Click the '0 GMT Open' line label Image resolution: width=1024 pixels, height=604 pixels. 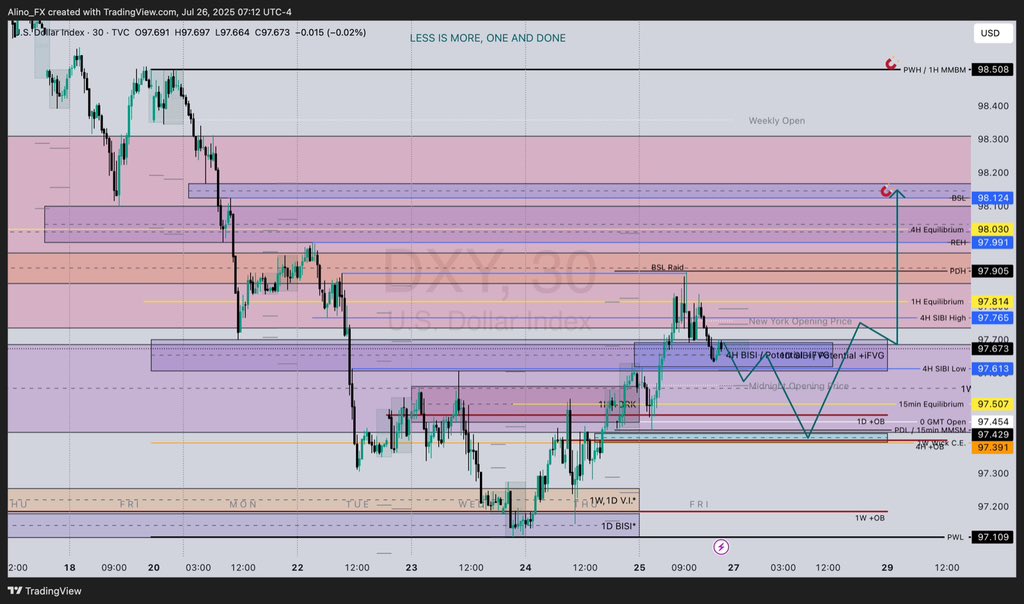(x=942, y=422)
